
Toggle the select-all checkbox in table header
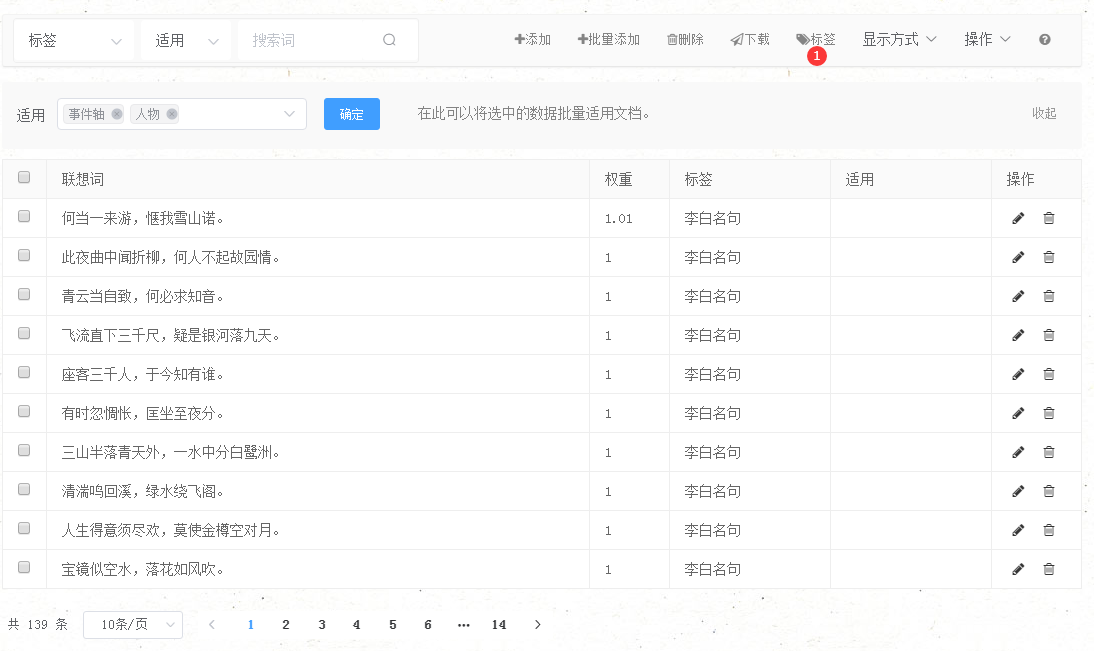click(x=24, y=177)
